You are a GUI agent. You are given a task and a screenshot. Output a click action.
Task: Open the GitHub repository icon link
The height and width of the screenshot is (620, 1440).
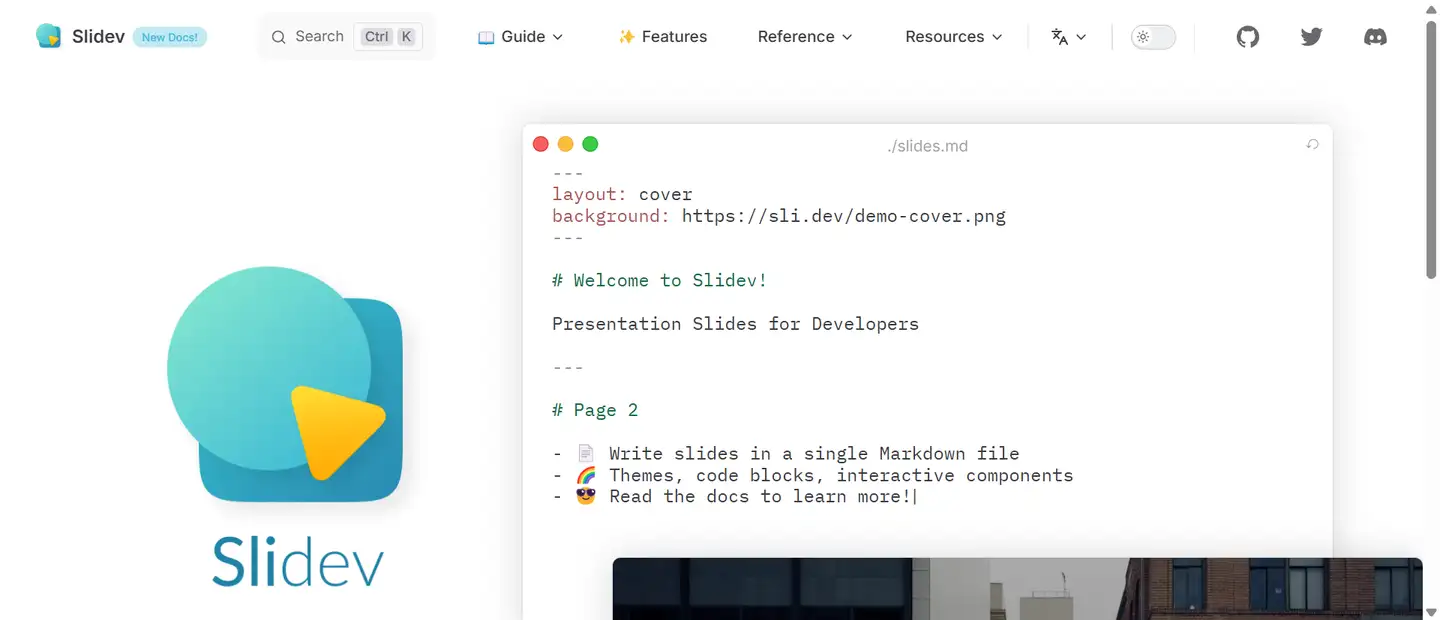[1248, 37]
